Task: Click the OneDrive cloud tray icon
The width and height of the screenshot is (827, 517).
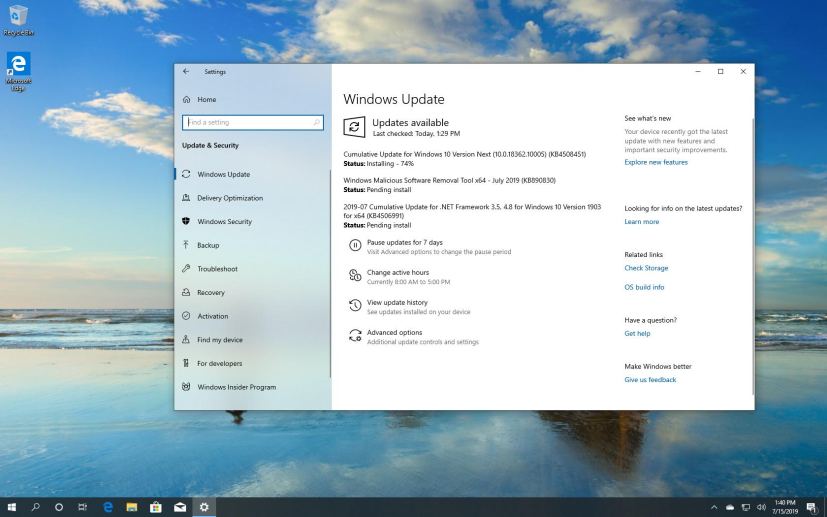Action: point(730,508)
